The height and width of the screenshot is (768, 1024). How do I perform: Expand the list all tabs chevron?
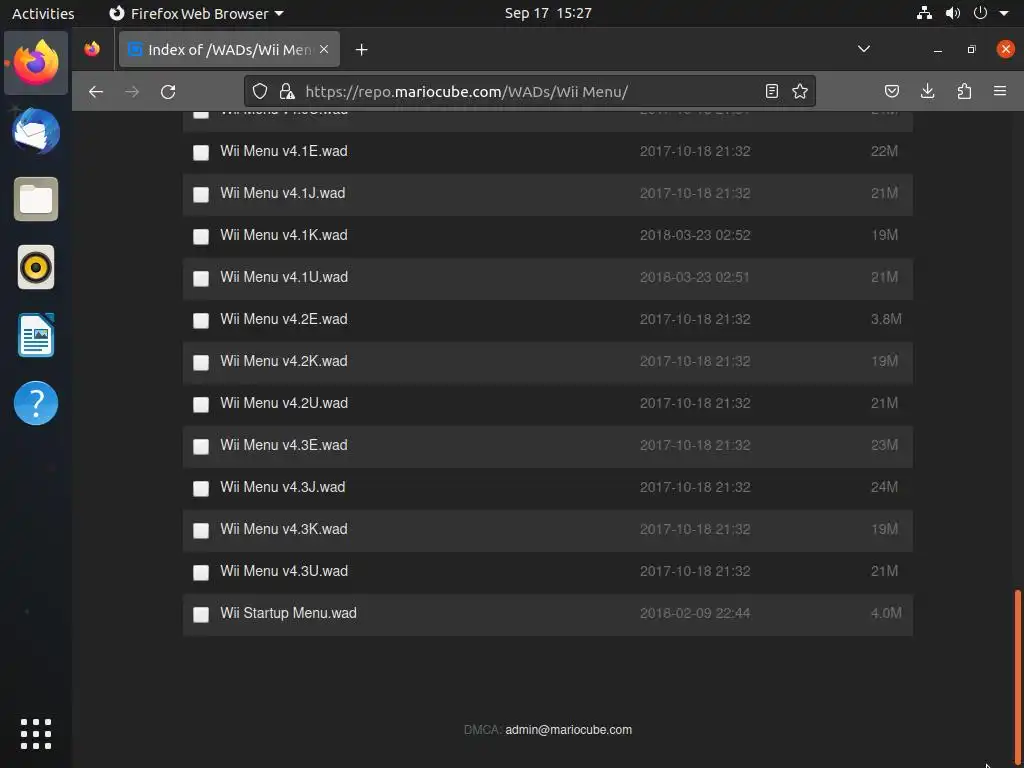point(863,49)
